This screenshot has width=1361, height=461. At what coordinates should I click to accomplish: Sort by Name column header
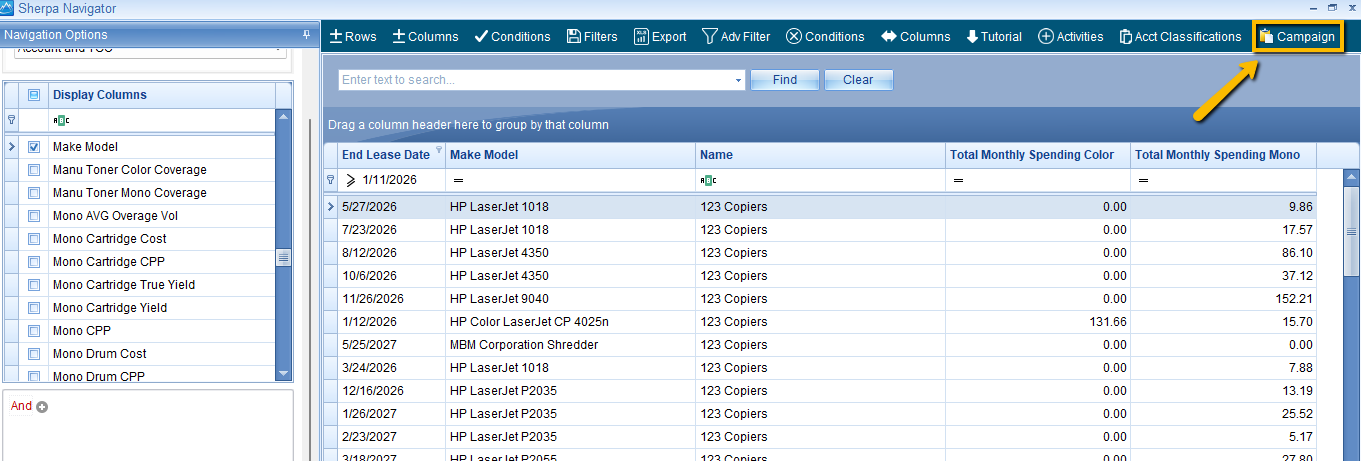(x=821, y=155)
